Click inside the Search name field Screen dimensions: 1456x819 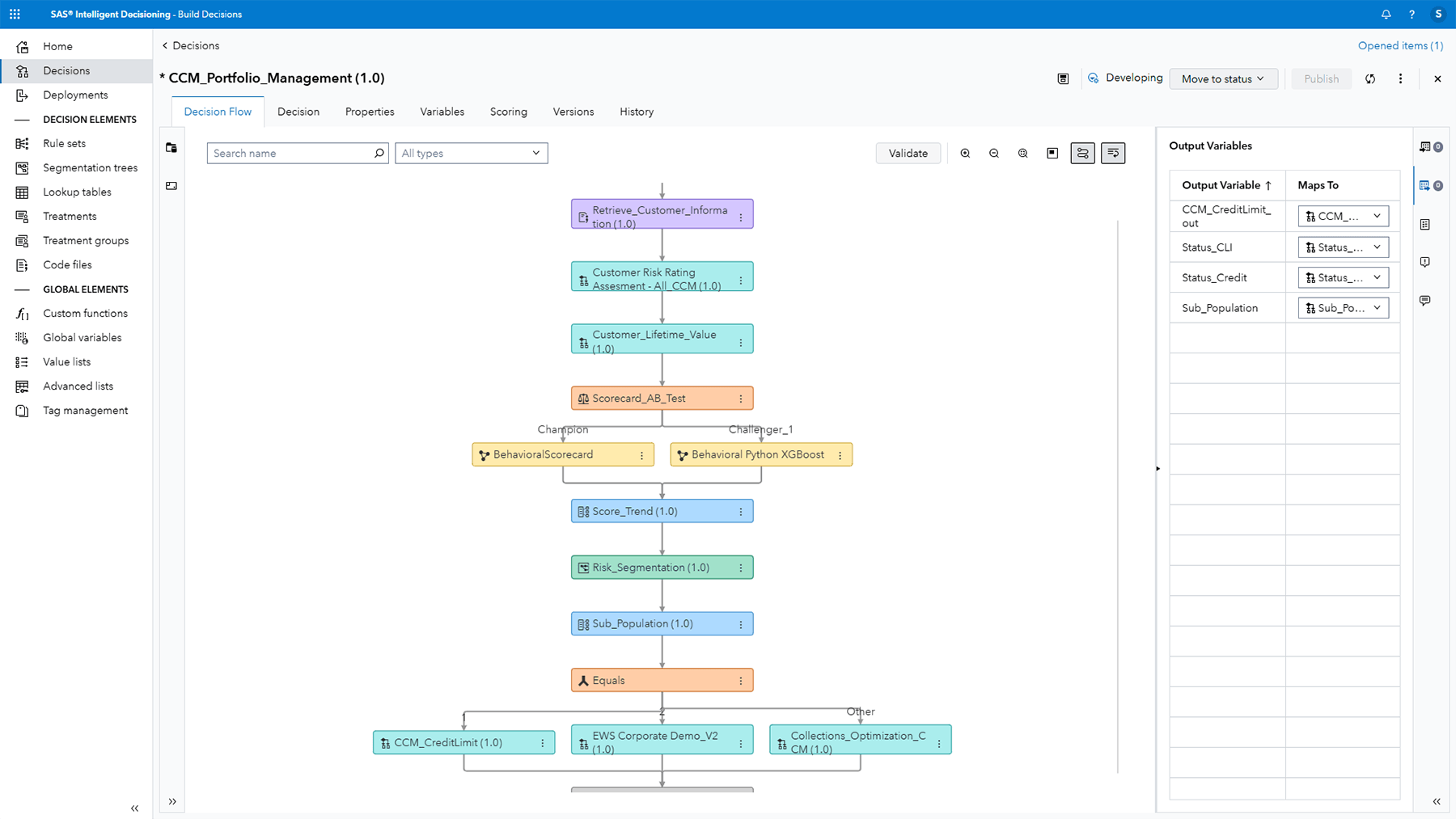291,153
